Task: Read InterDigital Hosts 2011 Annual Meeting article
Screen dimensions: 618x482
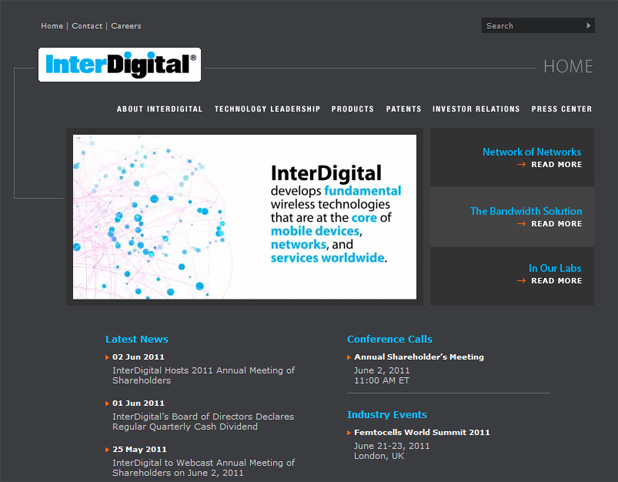Action: coord(203,376)
